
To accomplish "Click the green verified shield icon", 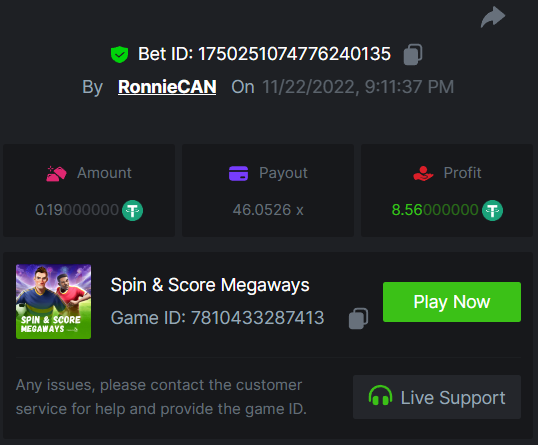I will 119,54.
